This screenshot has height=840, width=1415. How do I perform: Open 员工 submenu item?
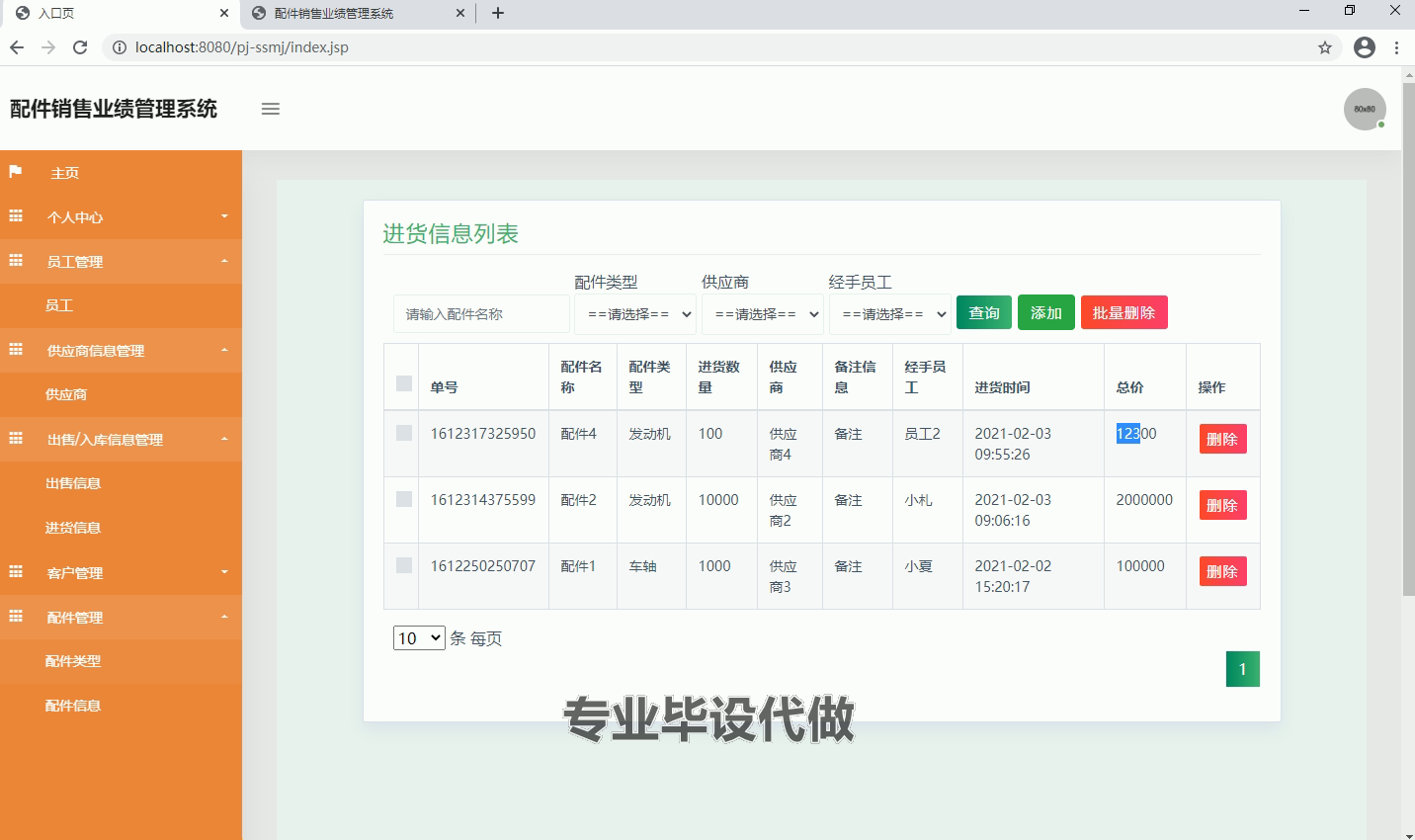click(121, 305)
